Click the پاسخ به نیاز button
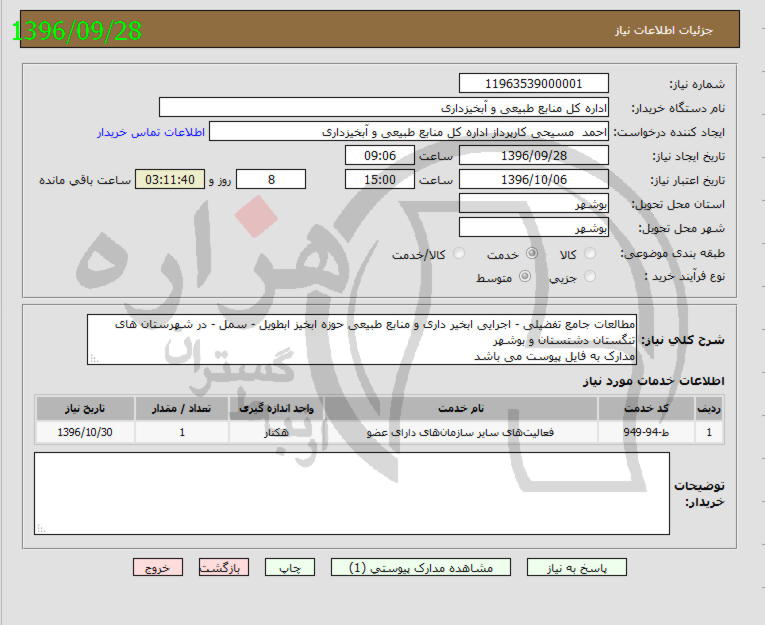This screenshot has width=765, height=625. click(x=577, y=567)
